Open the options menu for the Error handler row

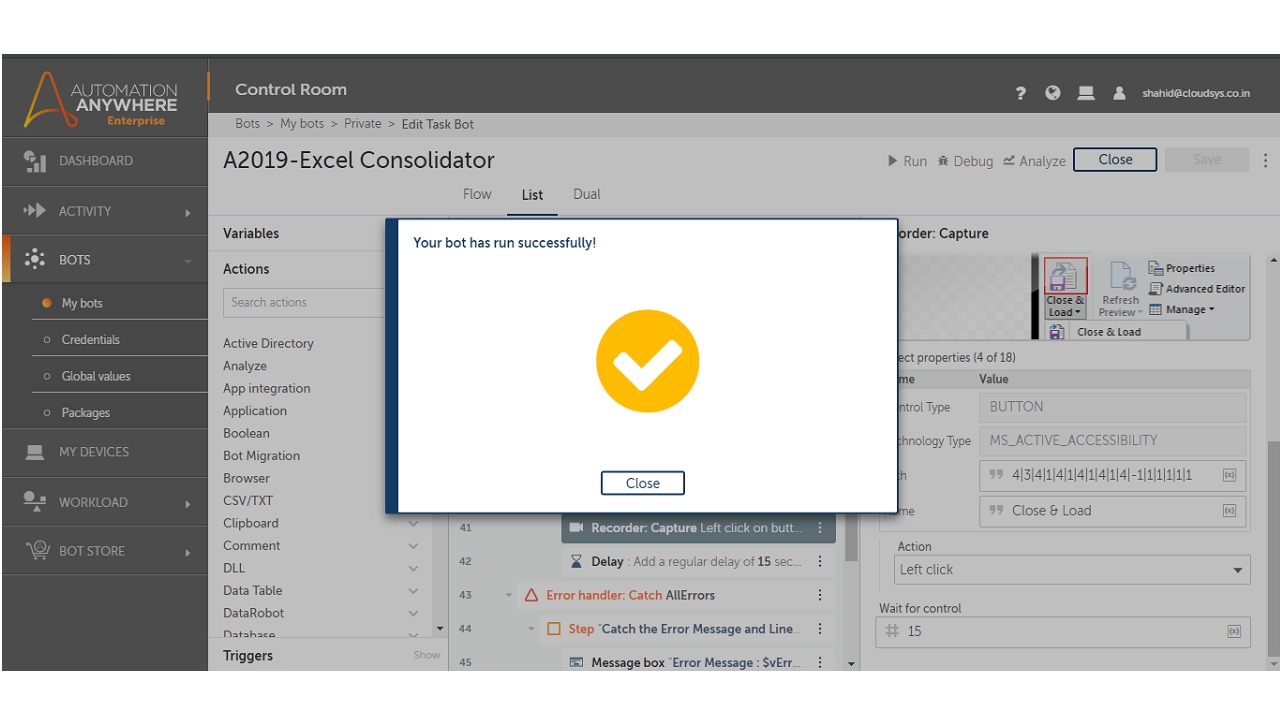[820, 595]
